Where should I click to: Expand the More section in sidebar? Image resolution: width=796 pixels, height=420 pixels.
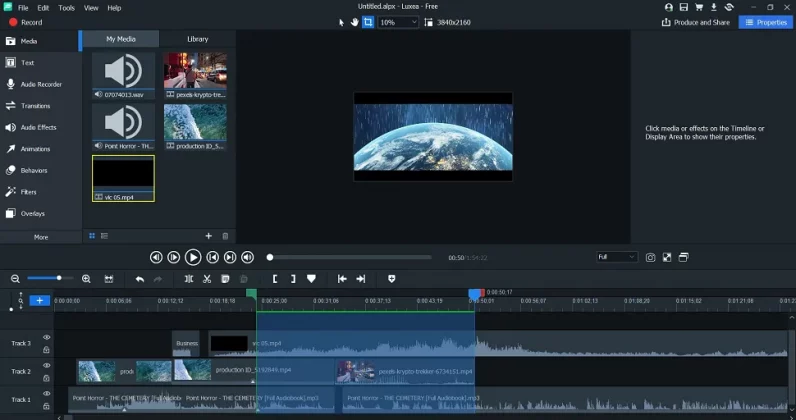pos(40,237)
